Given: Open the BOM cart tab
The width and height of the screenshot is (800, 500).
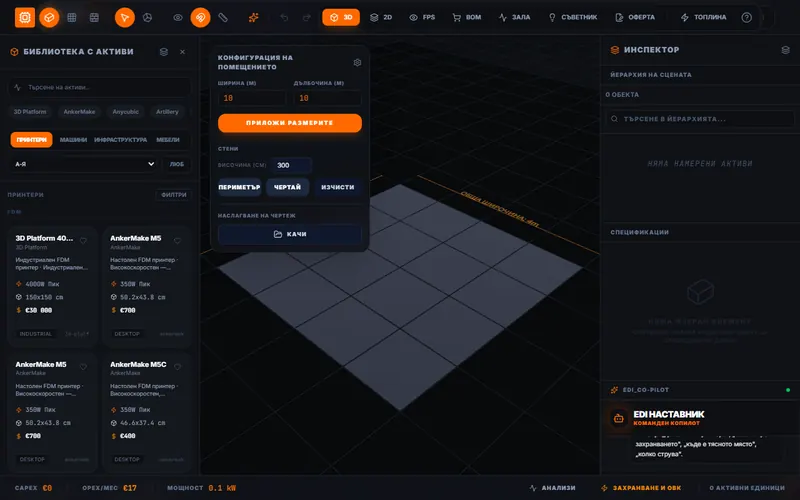Looking at the screenshot, I should tap(467, 17).
